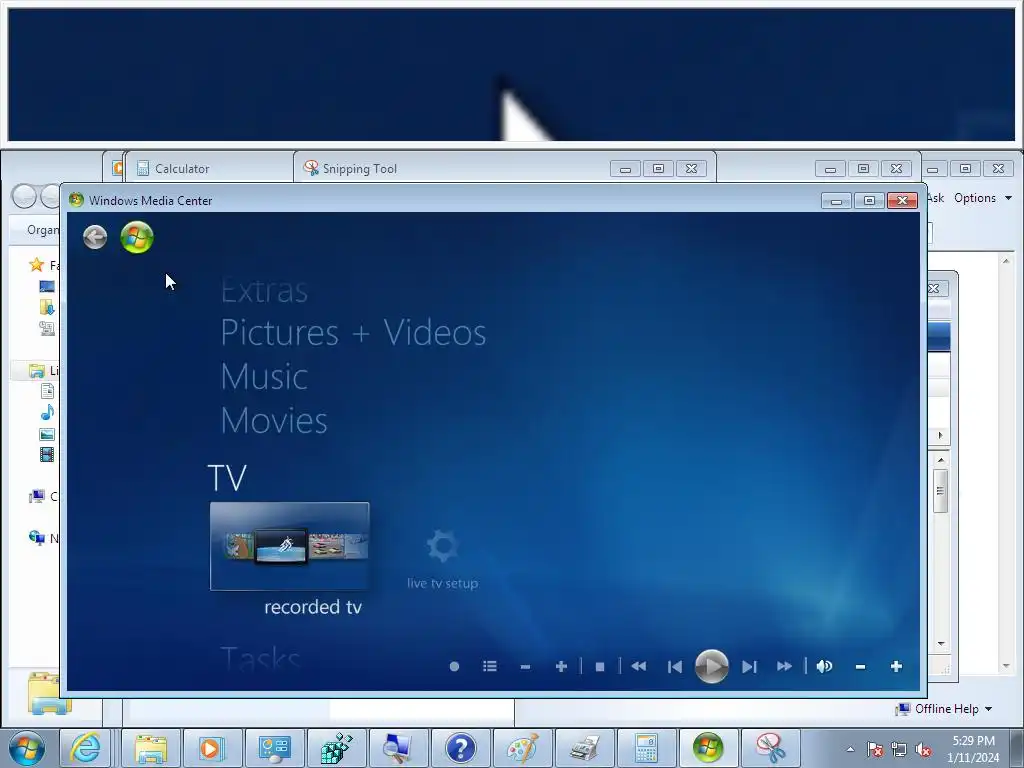The image size is (1024, 768).
Task: Show hidden tray icons arrow
Action: coord(850,749)
